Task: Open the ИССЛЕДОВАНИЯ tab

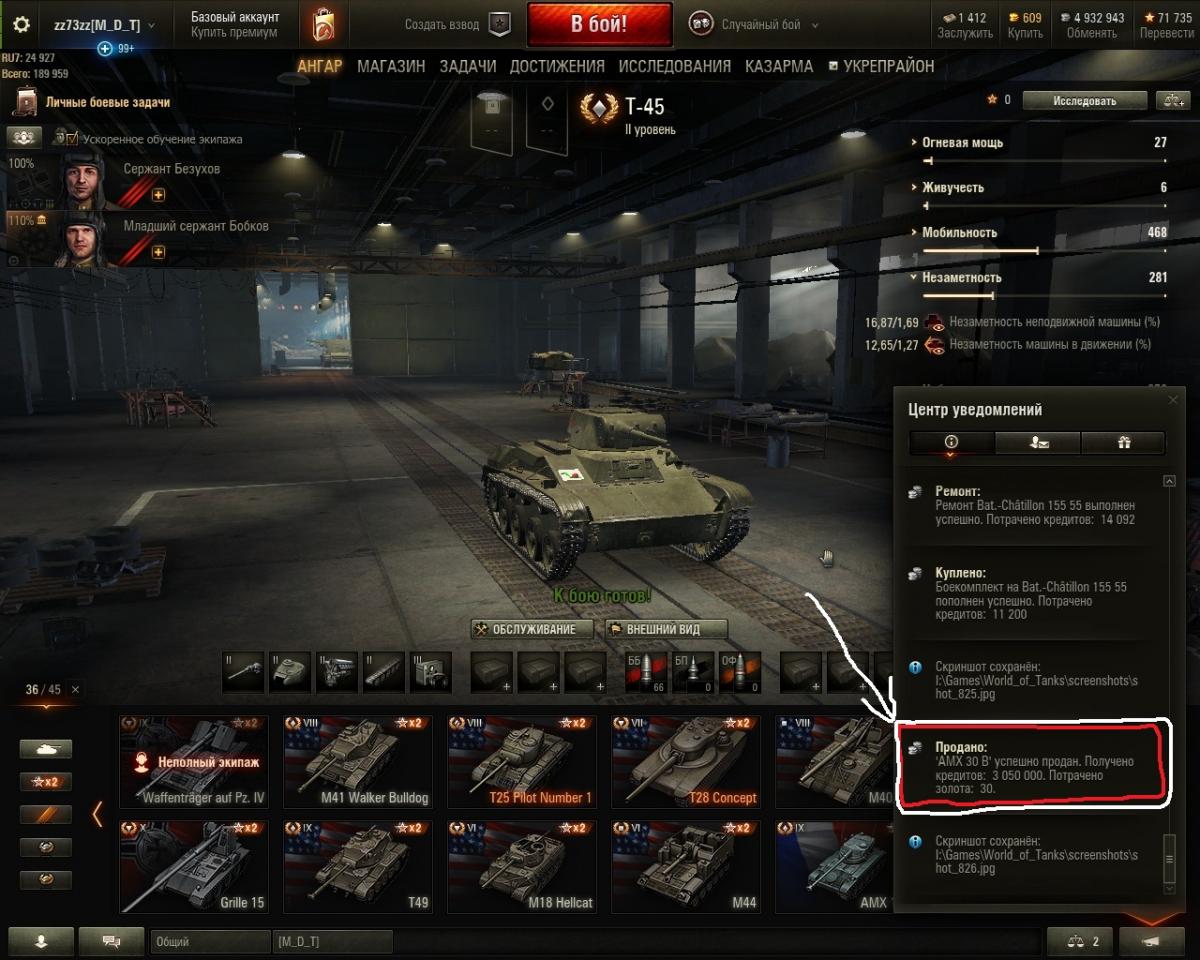Action: click(675, 66)
